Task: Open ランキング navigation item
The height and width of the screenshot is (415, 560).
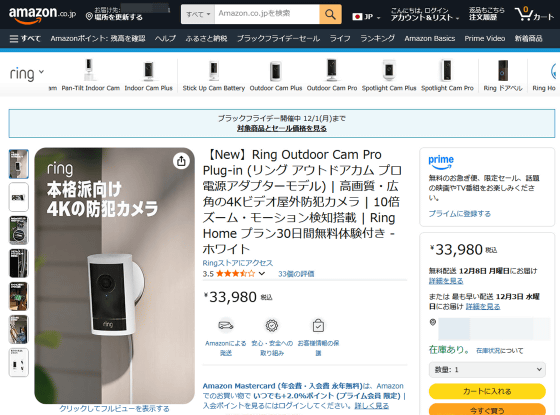Action: tap(378, 39)
